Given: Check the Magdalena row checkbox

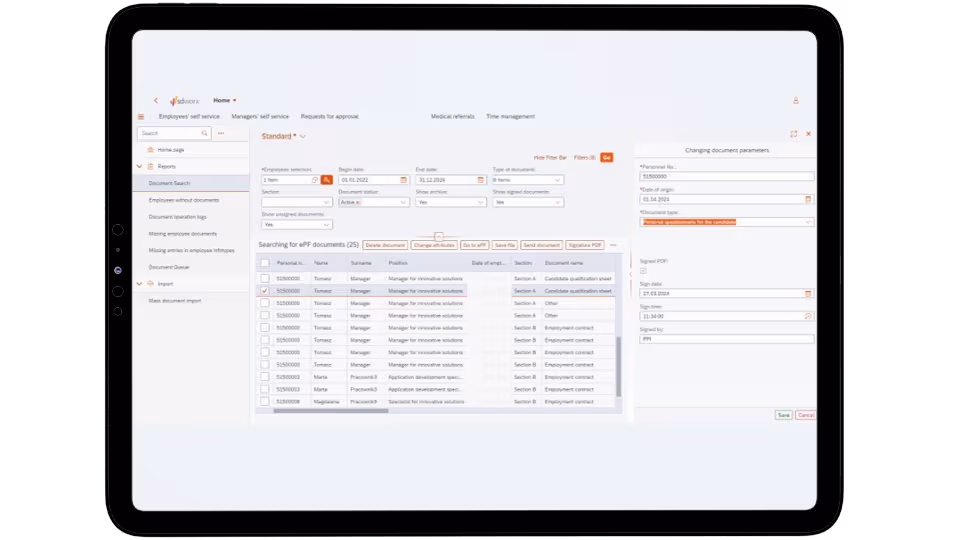Looking at the screenshot, I should tap(264, 402).
